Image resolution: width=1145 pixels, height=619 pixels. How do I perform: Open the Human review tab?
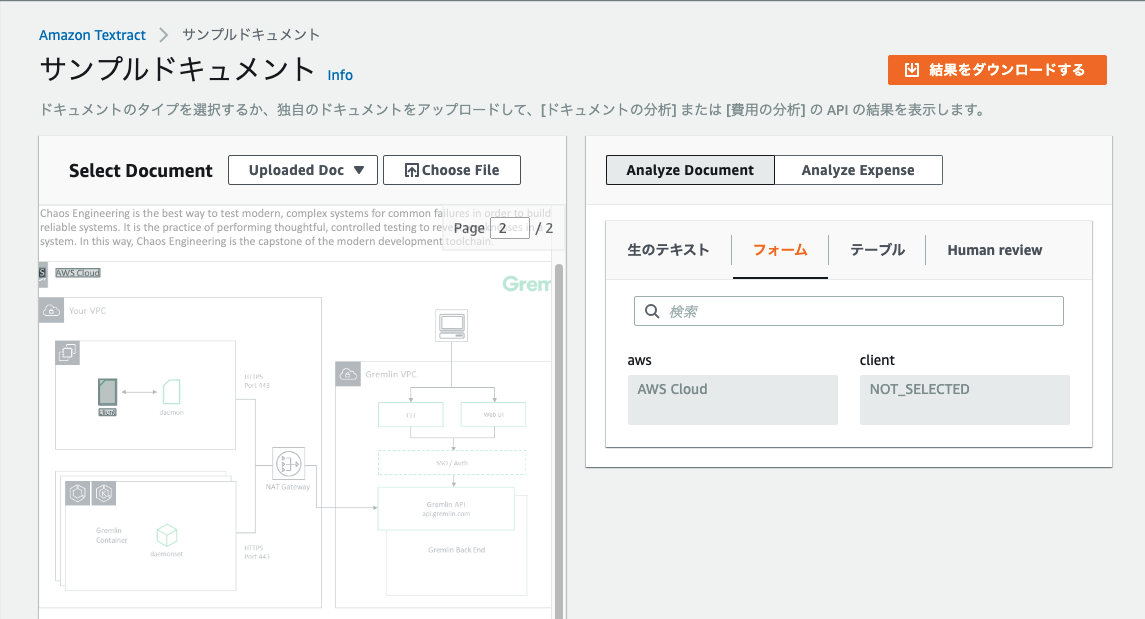tap(994, 250)
